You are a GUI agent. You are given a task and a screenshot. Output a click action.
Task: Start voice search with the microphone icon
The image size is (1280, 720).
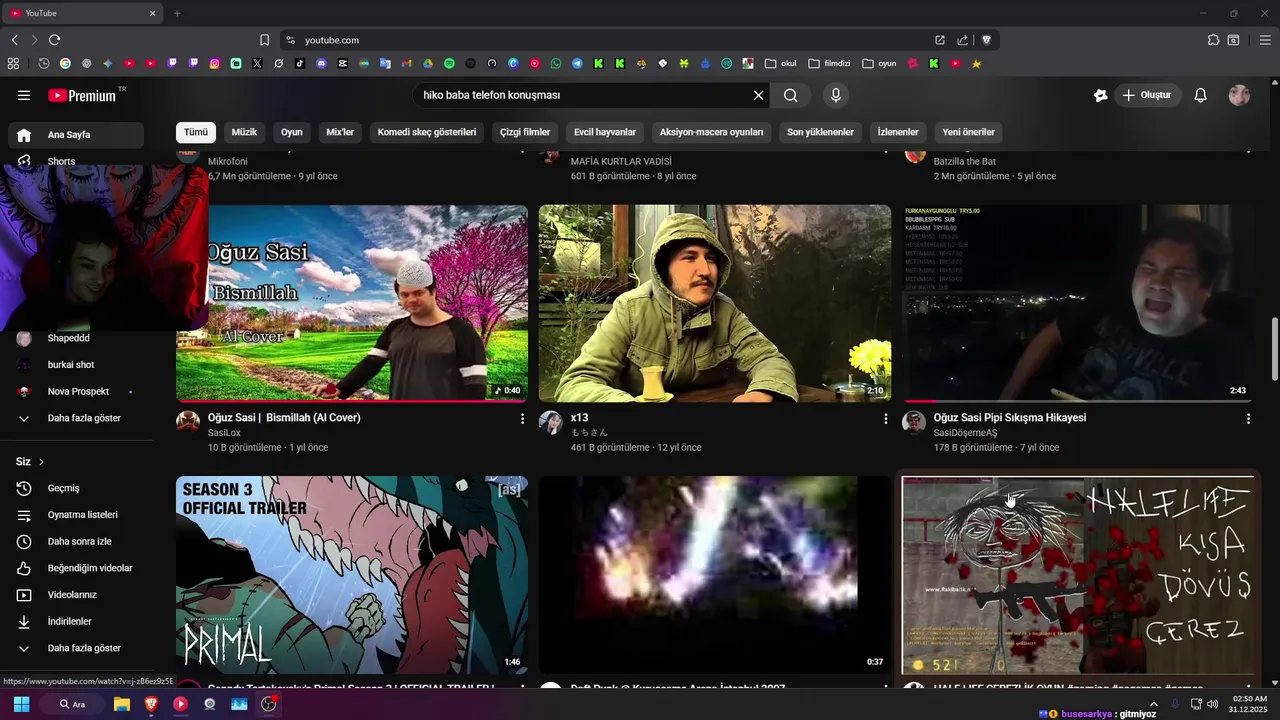tap(836, 95)
